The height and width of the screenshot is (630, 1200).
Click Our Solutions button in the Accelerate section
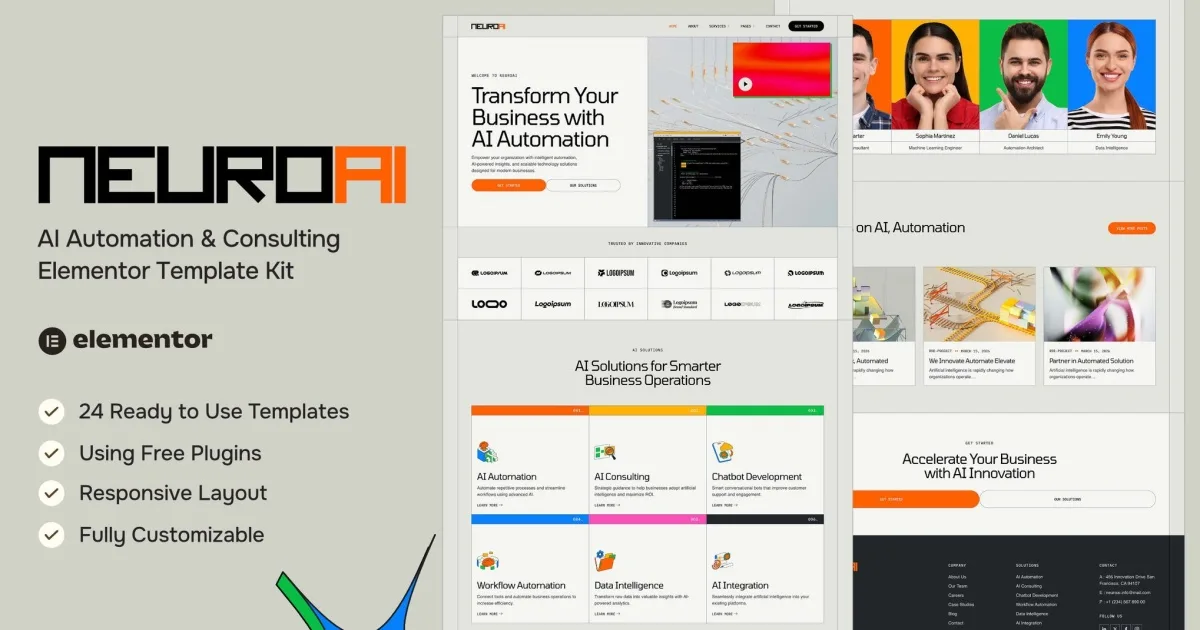pyautogui.click(x=1067, y=499)
